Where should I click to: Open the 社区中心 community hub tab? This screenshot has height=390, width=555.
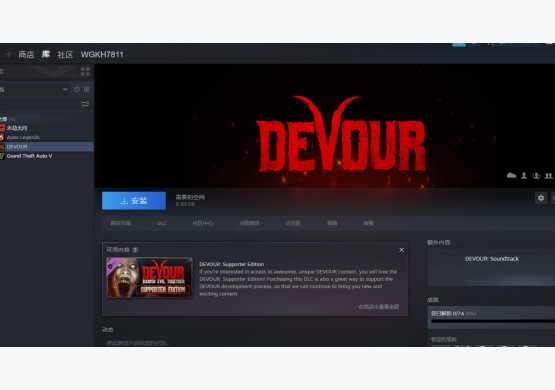click(x=203, y=223)
